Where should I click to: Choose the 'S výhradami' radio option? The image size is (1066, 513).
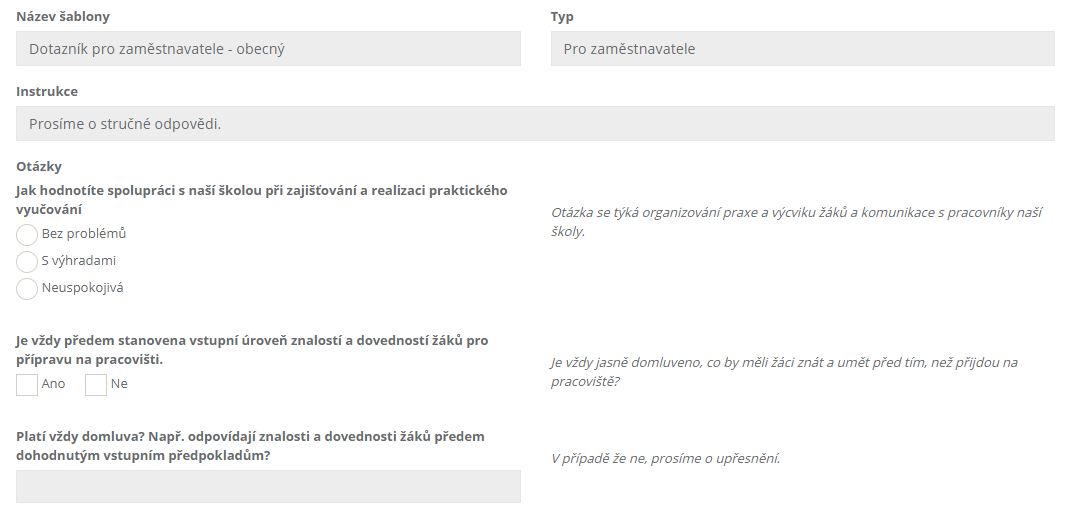27,262
